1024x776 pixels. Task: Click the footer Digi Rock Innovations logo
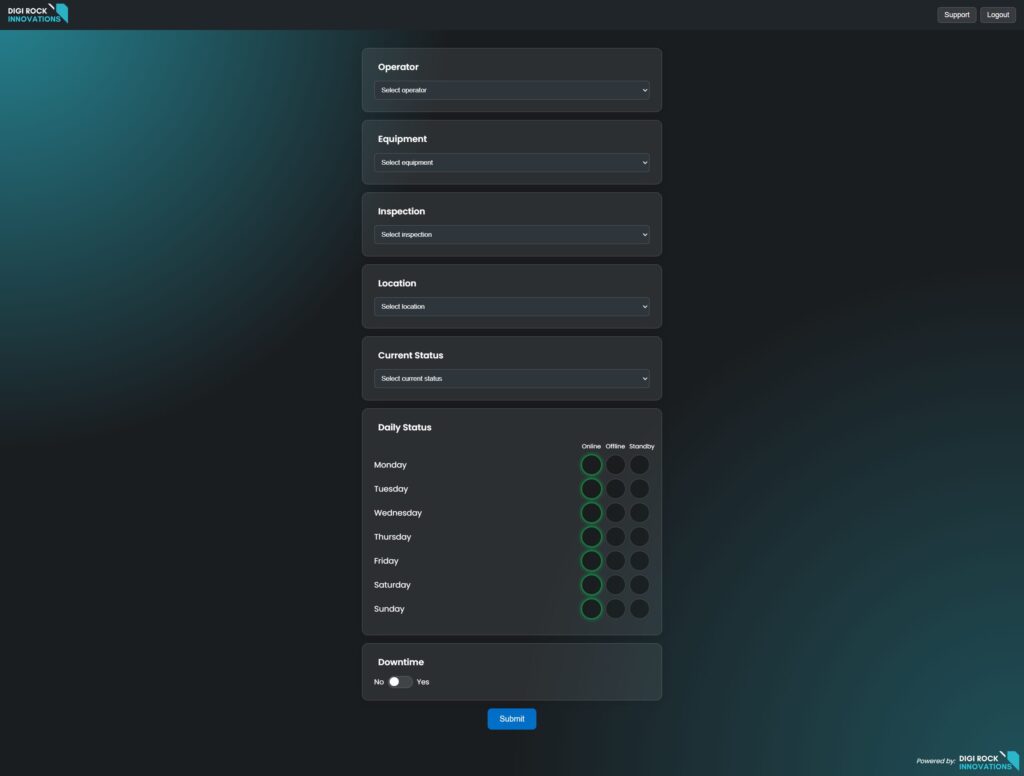coord(988,761)
